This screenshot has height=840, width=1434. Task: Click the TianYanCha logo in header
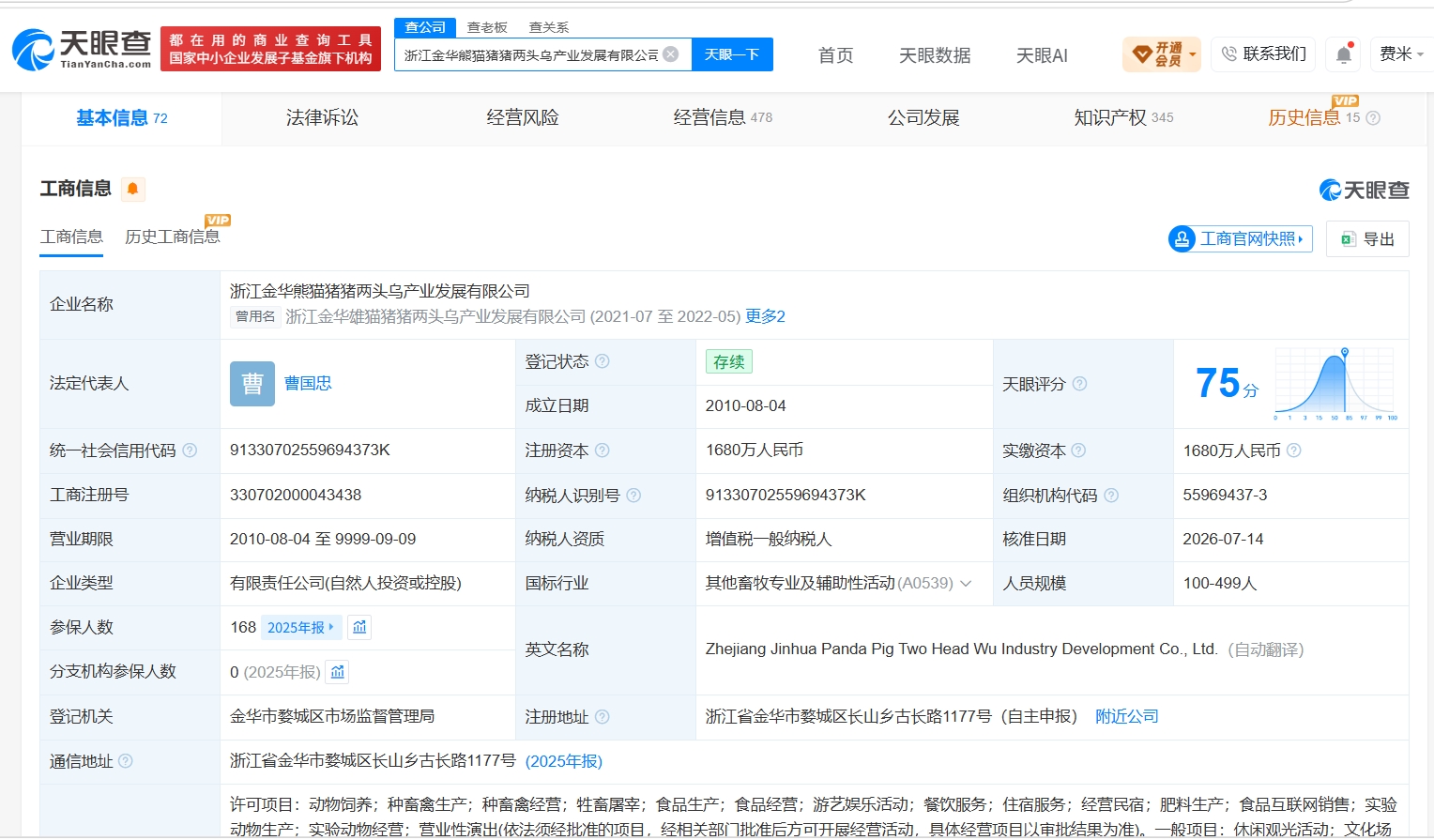(82, 49)
